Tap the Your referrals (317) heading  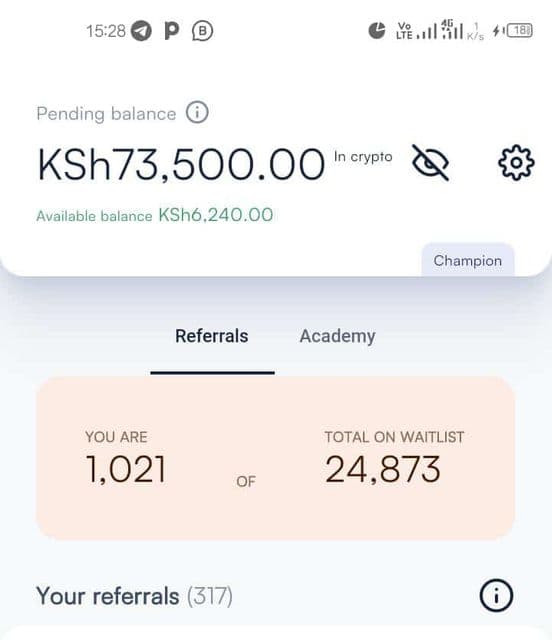(134, 596)
